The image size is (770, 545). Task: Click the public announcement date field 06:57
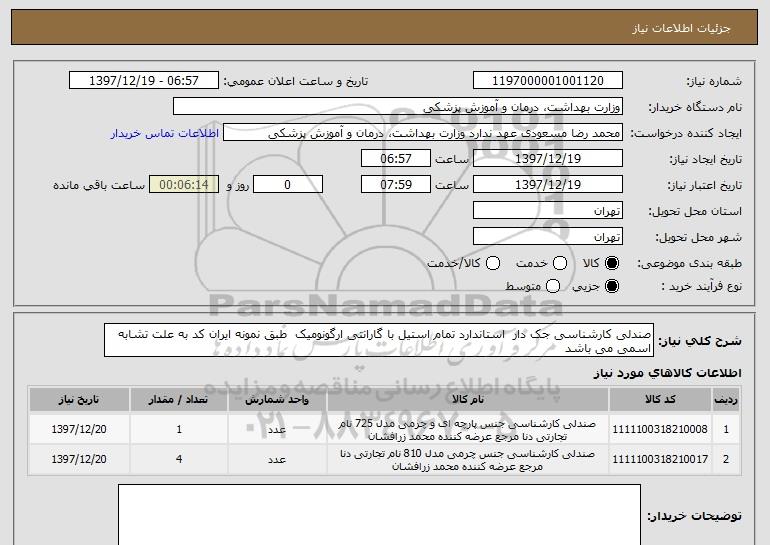(144, 81)
